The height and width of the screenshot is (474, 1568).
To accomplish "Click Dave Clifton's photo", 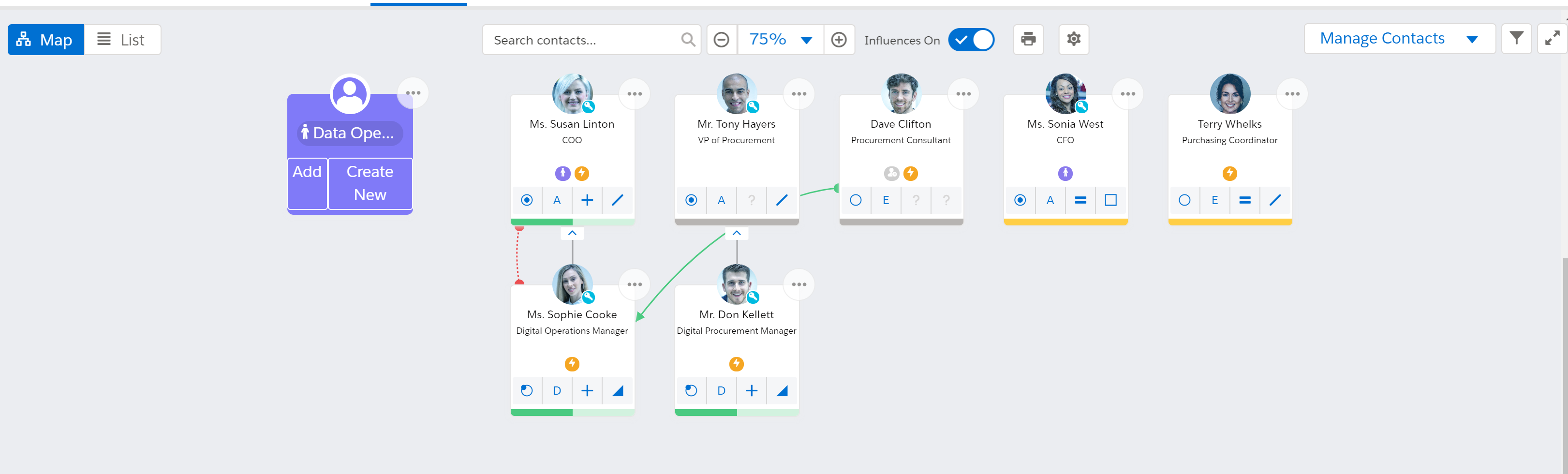I will pos(901,94).
